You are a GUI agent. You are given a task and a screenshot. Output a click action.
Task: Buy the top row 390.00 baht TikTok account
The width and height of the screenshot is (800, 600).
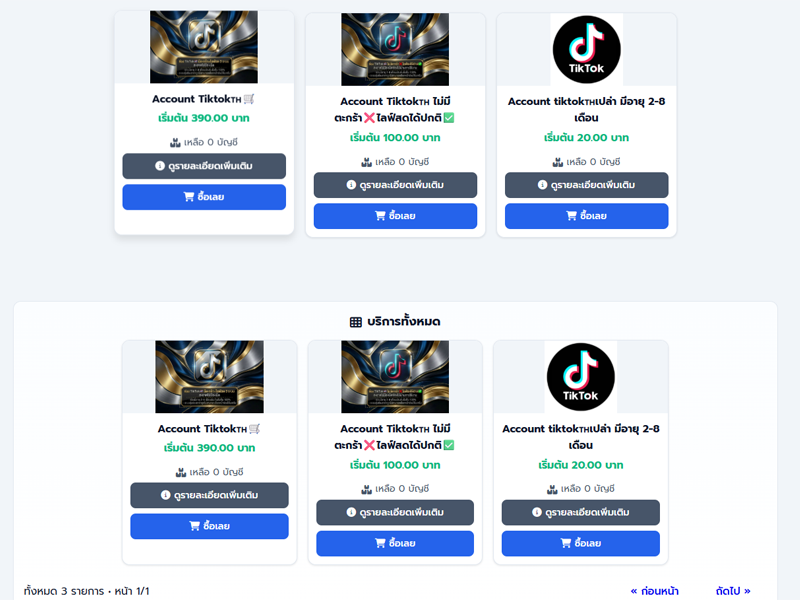click(x=204, y=197)
